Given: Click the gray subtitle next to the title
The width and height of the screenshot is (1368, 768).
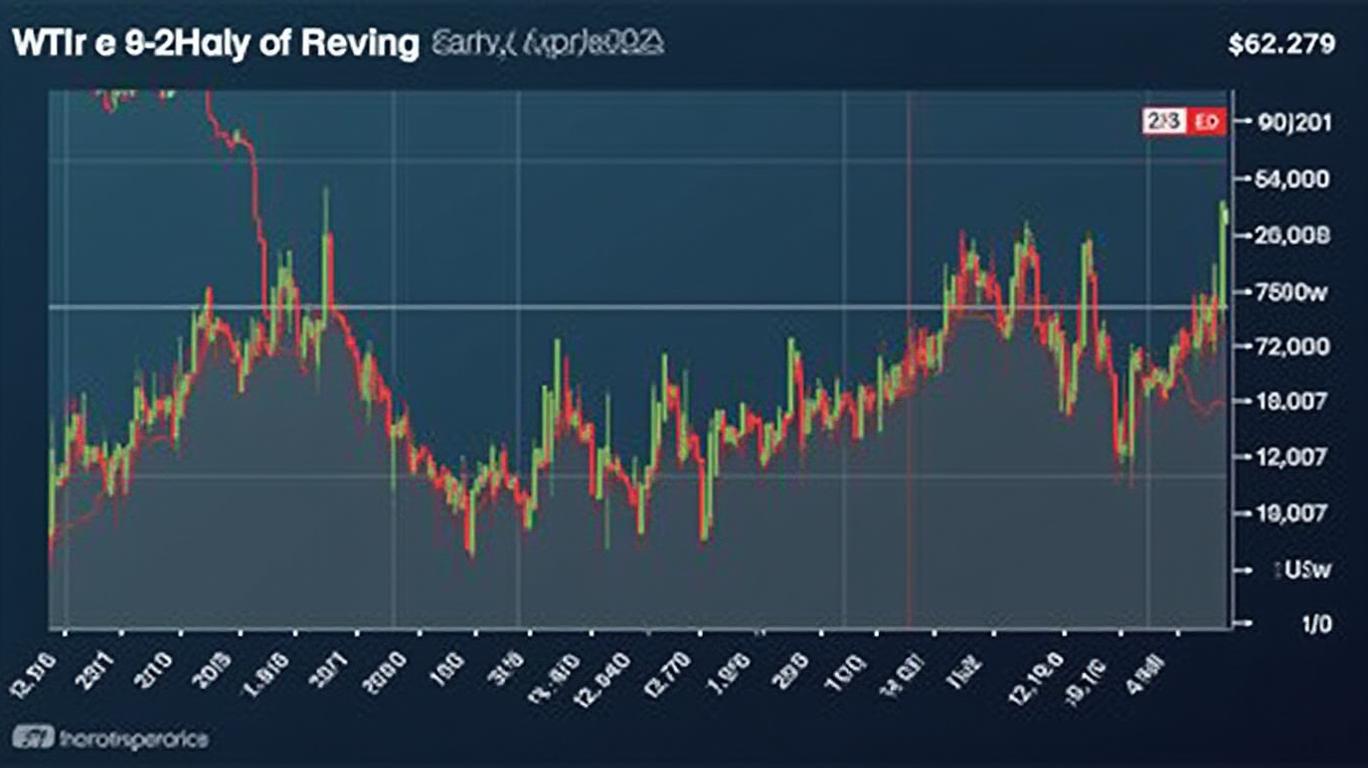Looking at the screenshot, I should coord(547,45).
